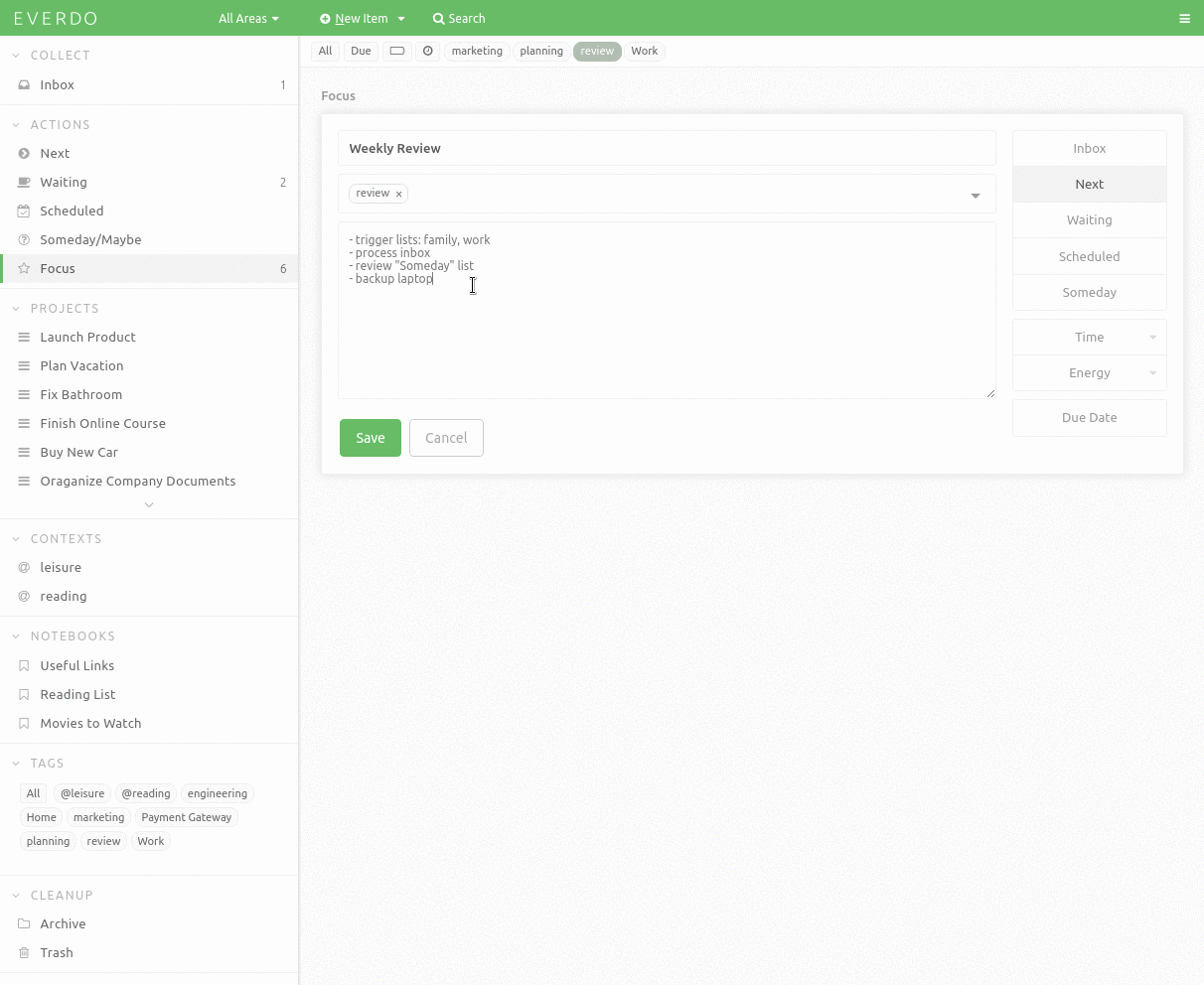Open the Trash bin icon under Cleanup

(x=23, y=952)
